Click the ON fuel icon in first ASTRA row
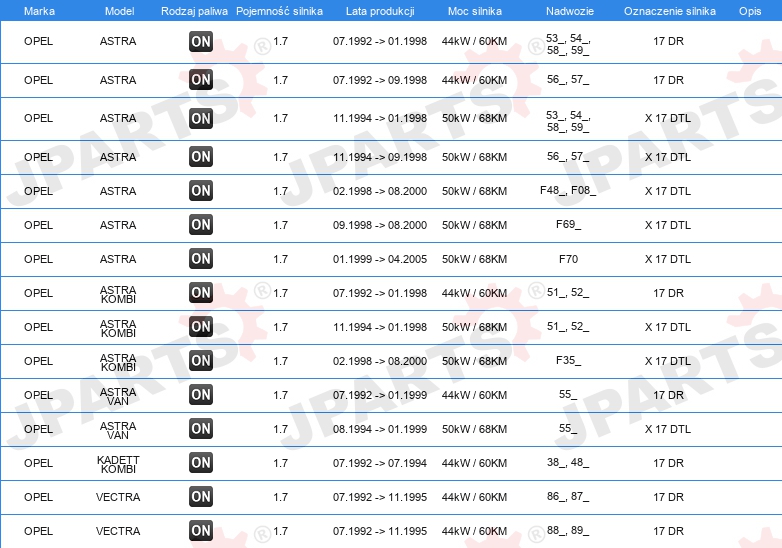 [201, 41]
